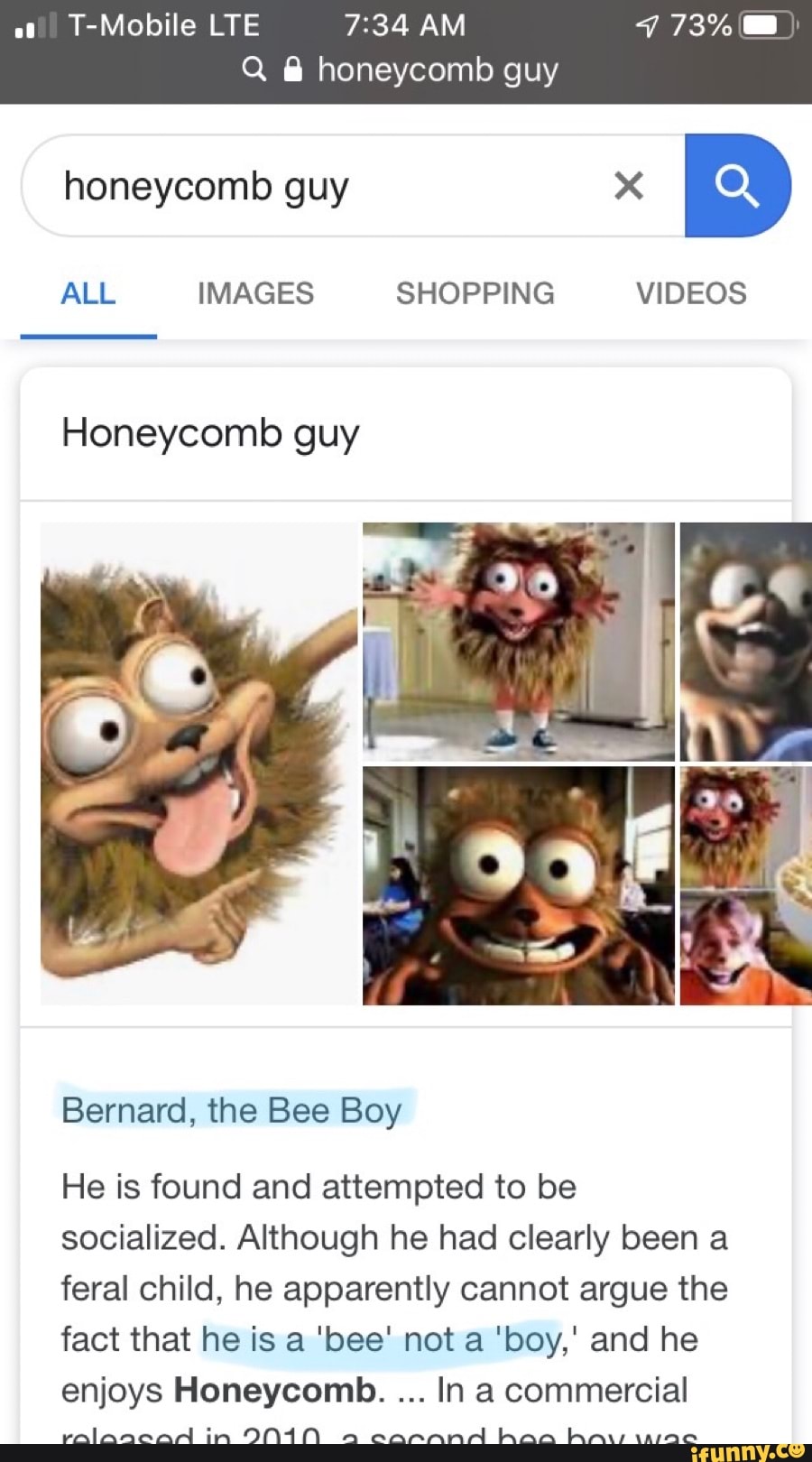The height and width of the screenshot is (1462, 812).
Task: Tap the lock icon in address bar
Action: (293, 70)
